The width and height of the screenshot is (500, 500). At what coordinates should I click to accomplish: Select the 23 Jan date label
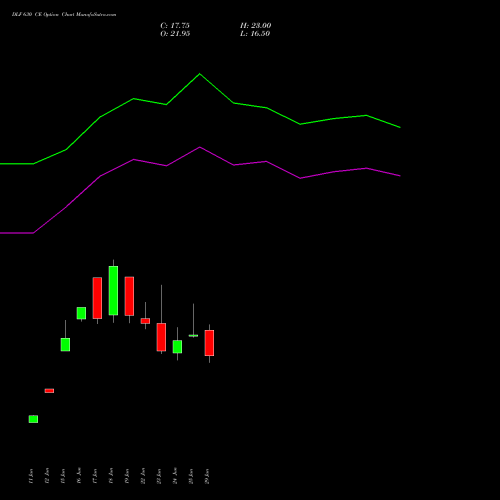(x=159, y=476)
